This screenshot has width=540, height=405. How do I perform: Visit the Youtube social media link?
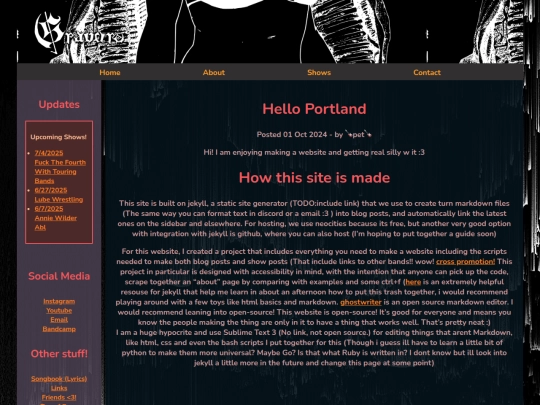point(59,310)
